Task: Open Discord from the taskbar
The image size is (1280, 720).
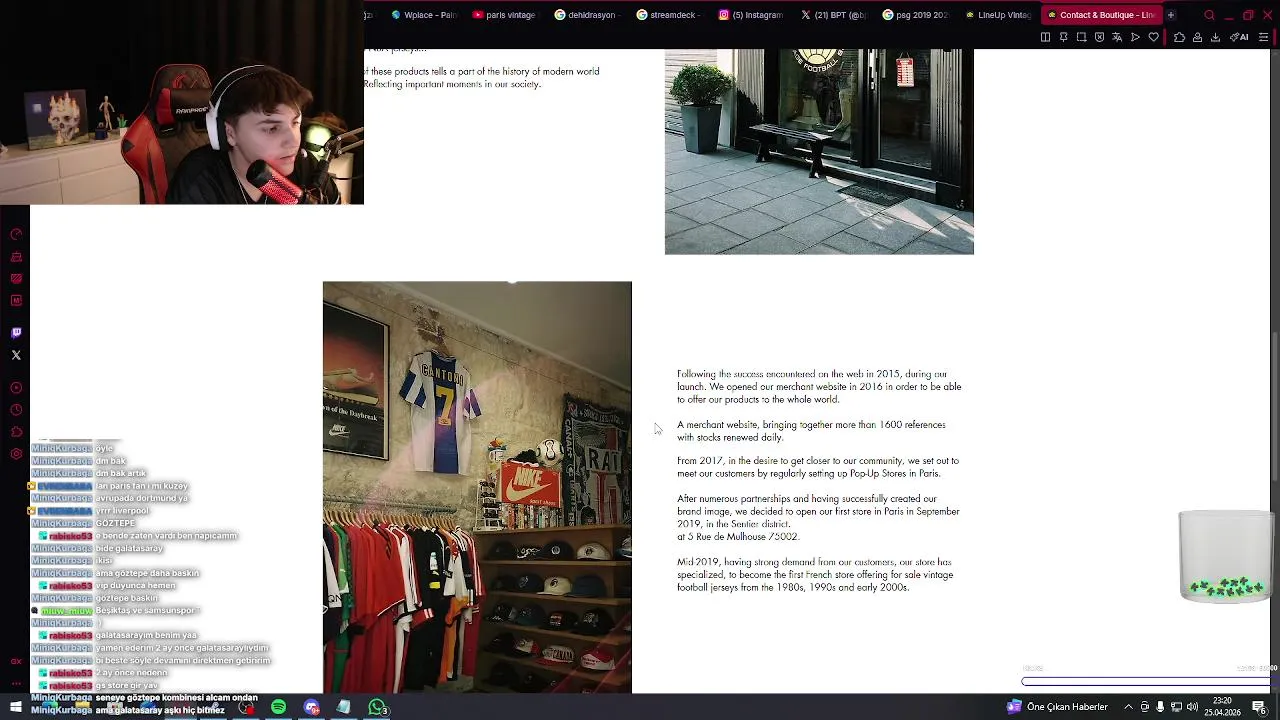Action: 311,707
